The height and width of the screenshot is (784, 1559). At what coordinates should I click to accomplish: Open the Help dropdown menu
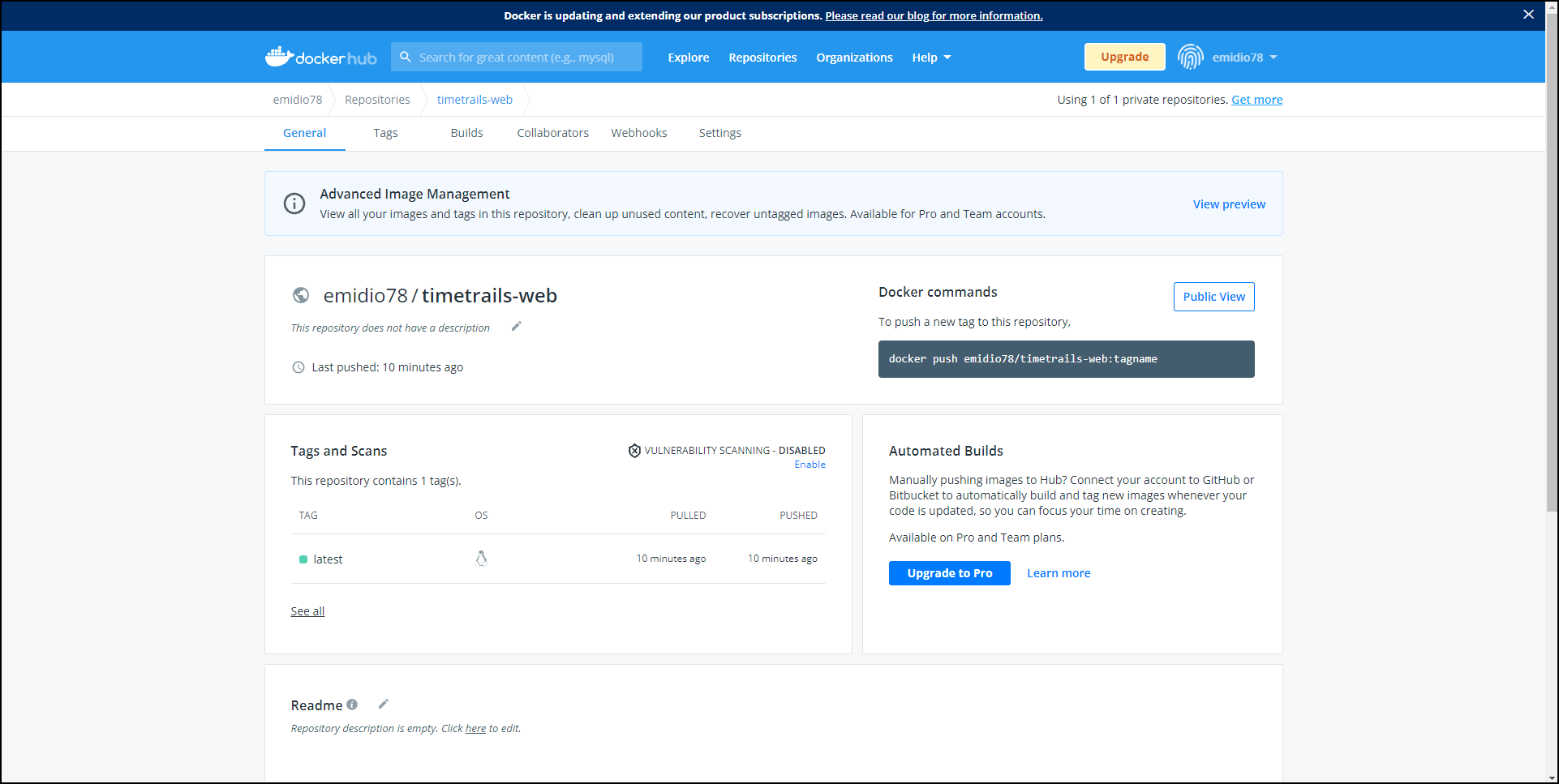(x=930, y=58)
